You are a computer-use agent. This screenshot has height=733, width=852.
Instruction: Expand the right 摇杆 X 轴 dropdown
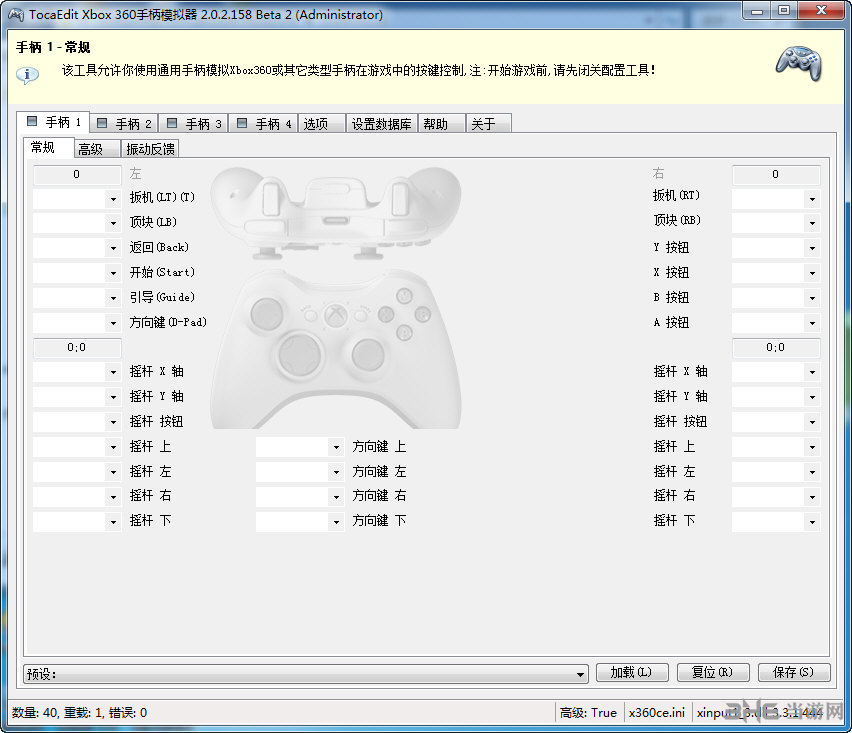pyautogui.click(x=776, y=372)
